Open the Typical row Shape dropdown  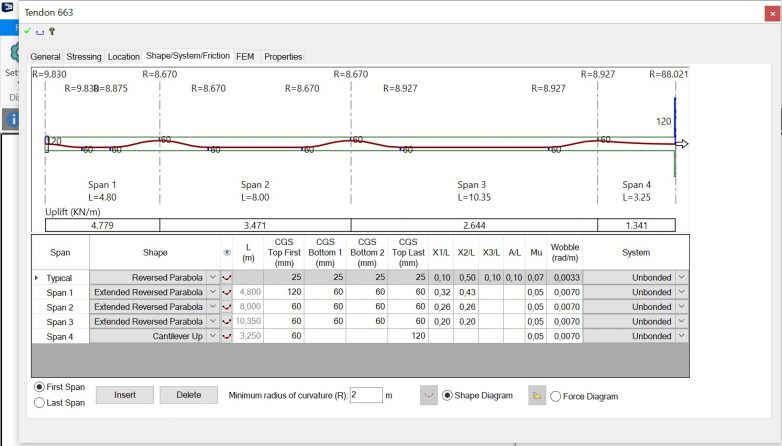(212, 277)
